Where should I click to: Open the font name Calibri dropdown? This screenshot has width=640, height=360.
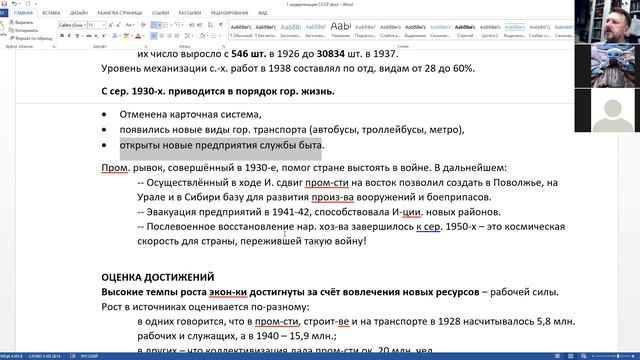[84, 25]
